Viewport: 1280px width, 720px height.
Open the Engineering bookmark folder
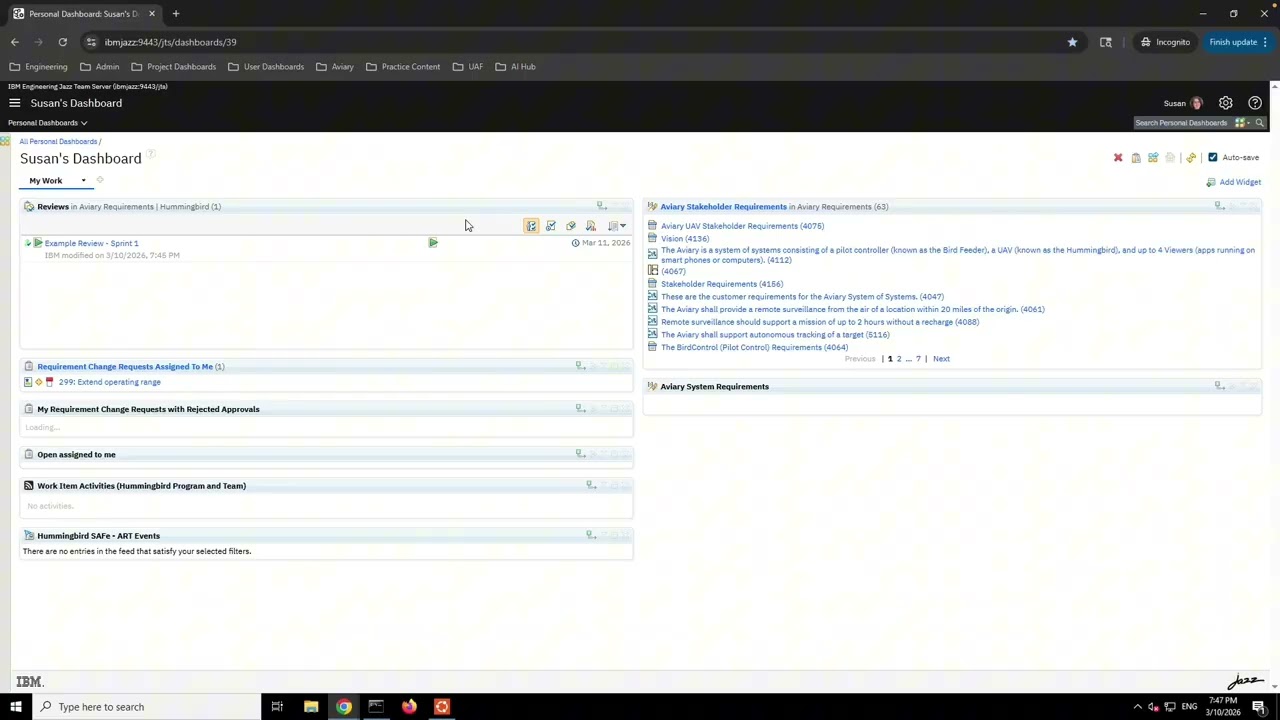click(x=38, y=67)
